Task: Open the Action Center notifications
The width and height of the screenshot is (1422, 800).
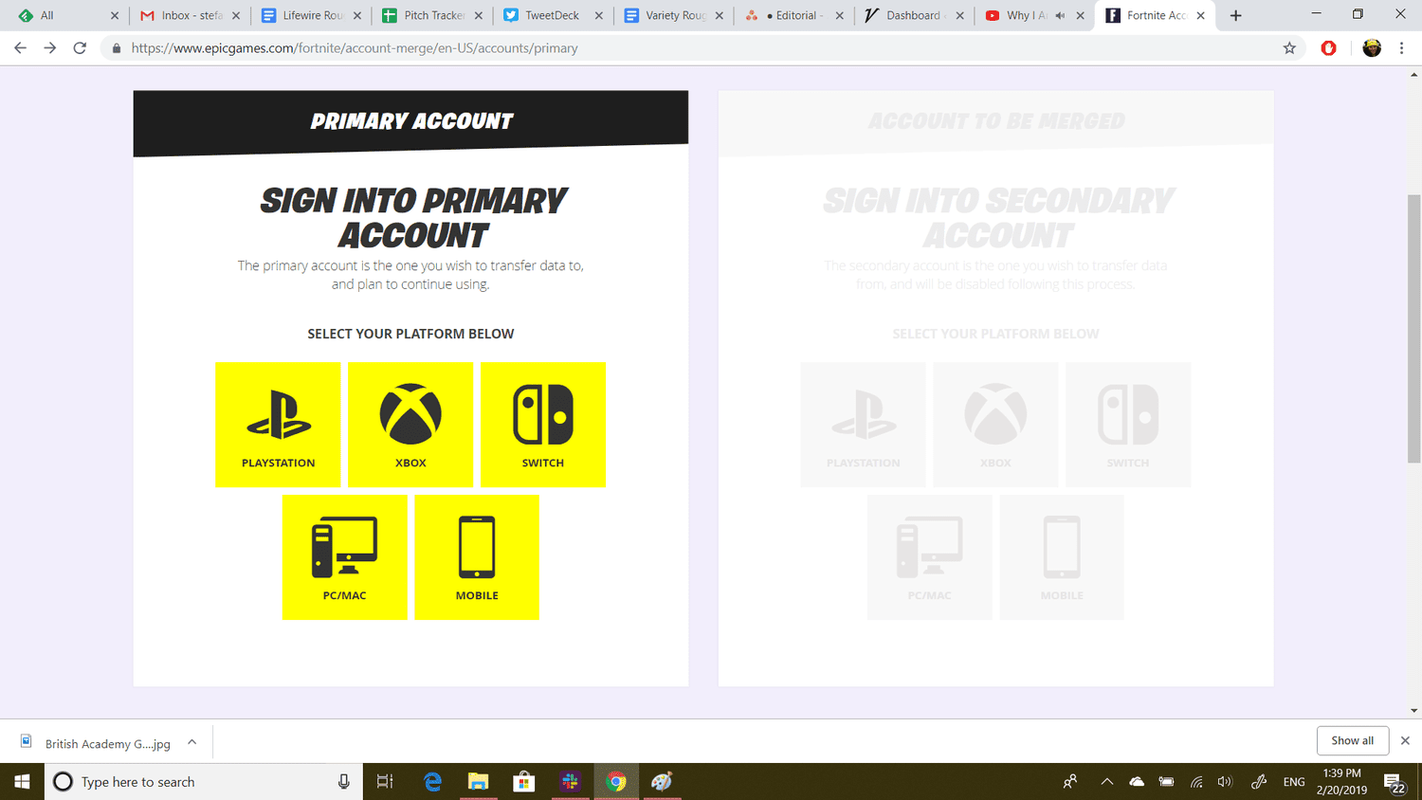Action: [1396, 782]
